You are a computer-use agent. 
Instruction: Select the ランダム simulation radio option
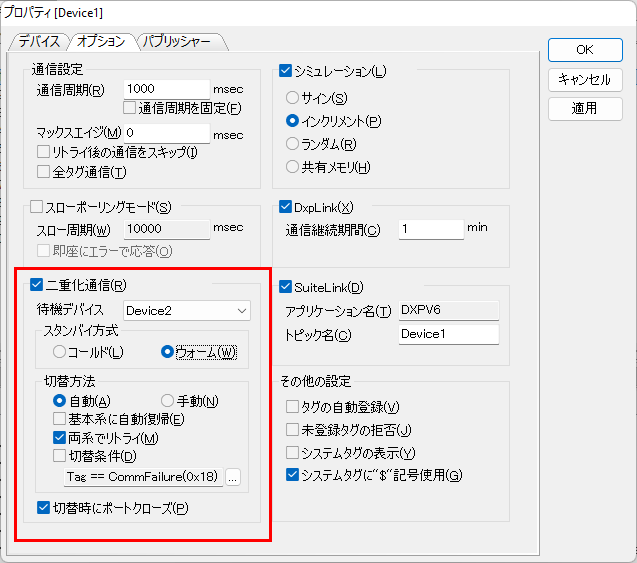pyautogui.click(x=293, y=144)
